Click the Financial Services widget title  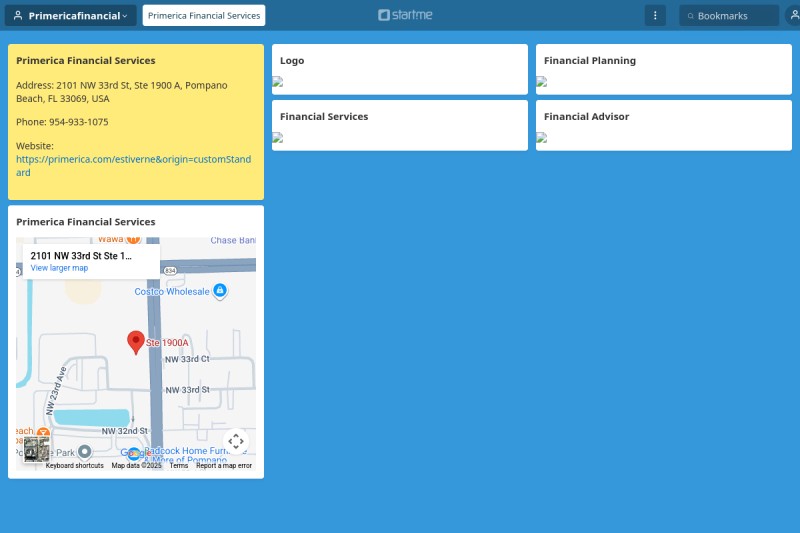coord(324,117)
